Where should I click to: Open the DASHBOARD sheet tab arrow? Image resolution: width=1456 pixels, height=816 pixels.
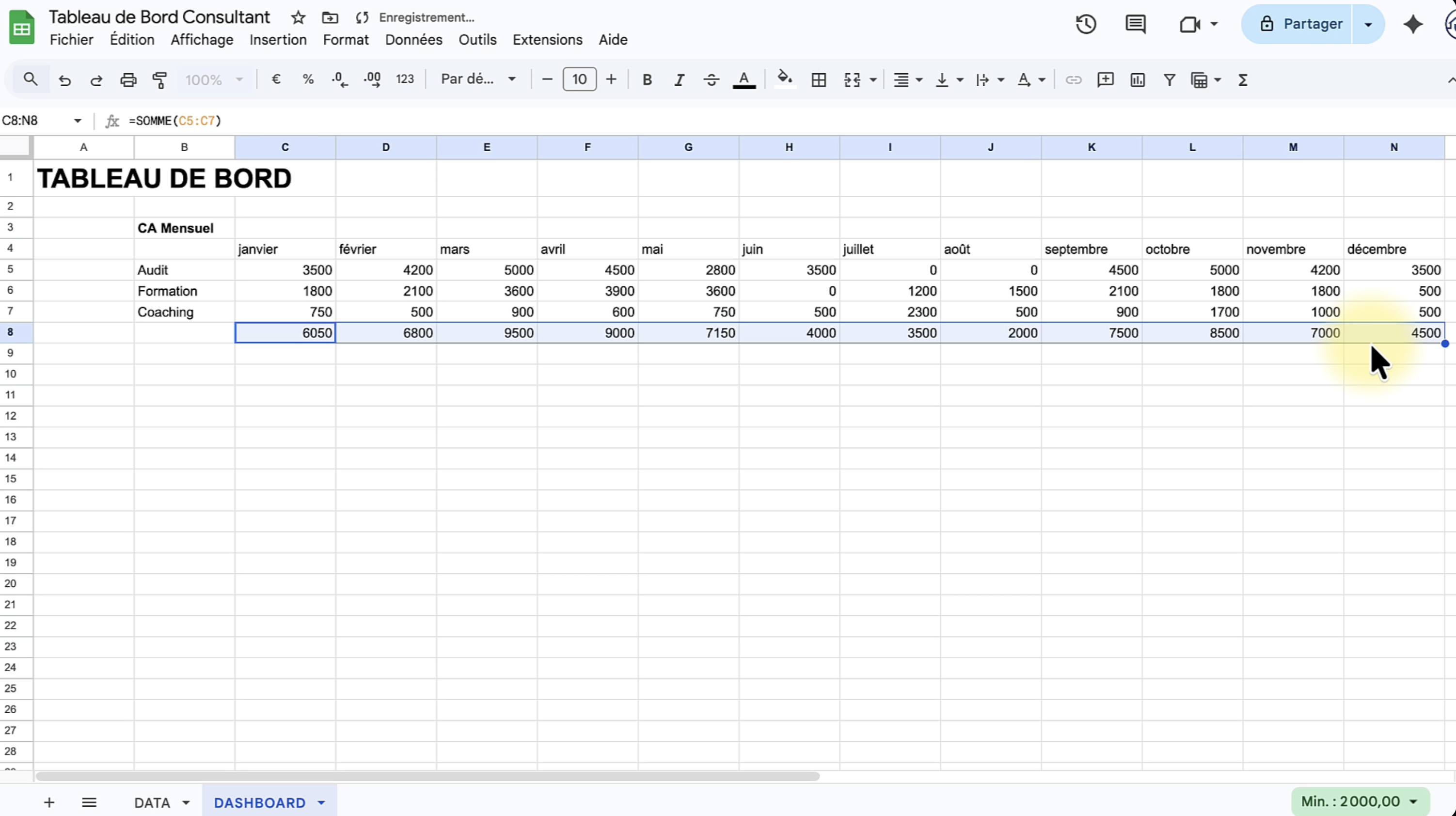321,802
